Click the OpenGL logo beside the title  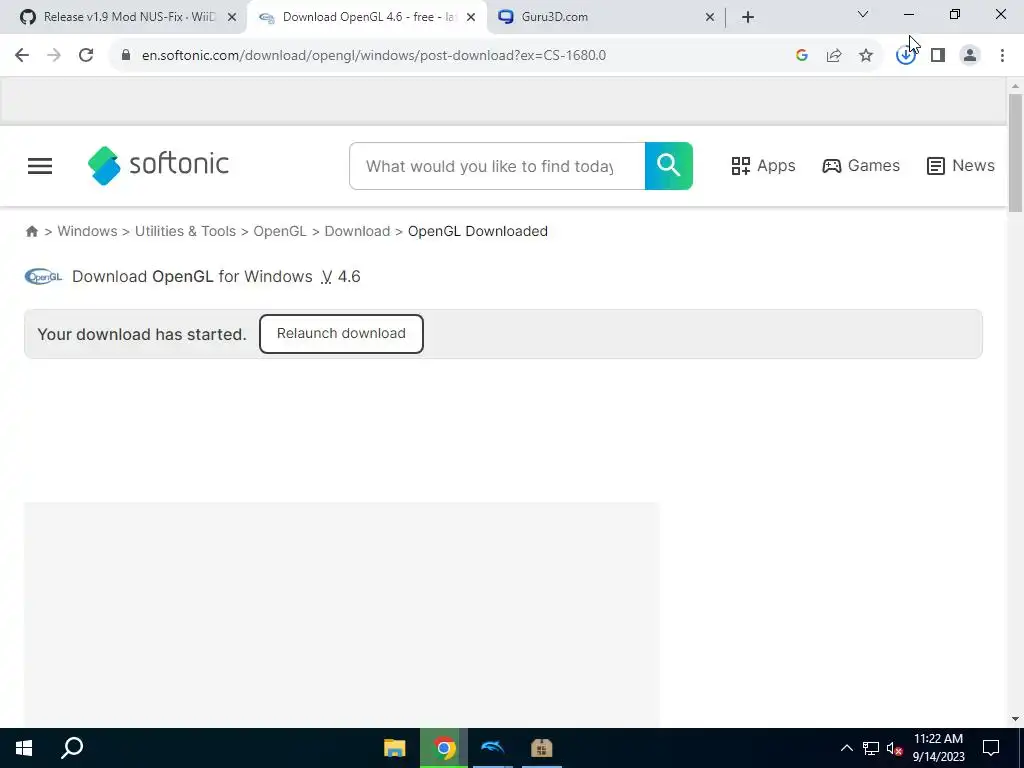pyautogui.click(x=43, y=277)
